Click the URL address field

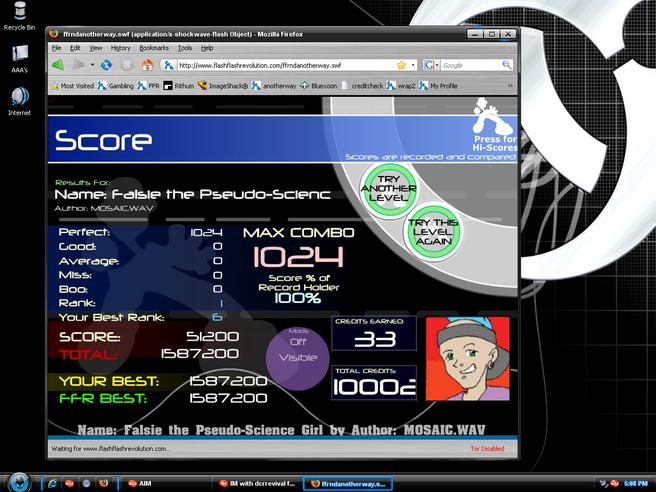coord(286,65)
